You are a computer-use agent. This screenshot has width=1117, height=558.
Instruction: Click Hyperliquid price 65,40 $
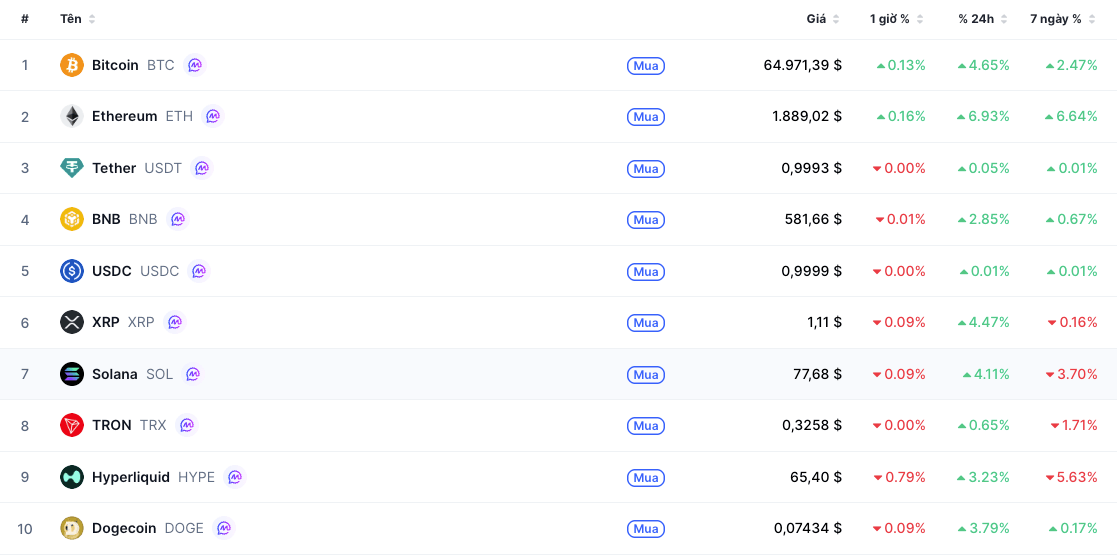click(x=816, y=477)
